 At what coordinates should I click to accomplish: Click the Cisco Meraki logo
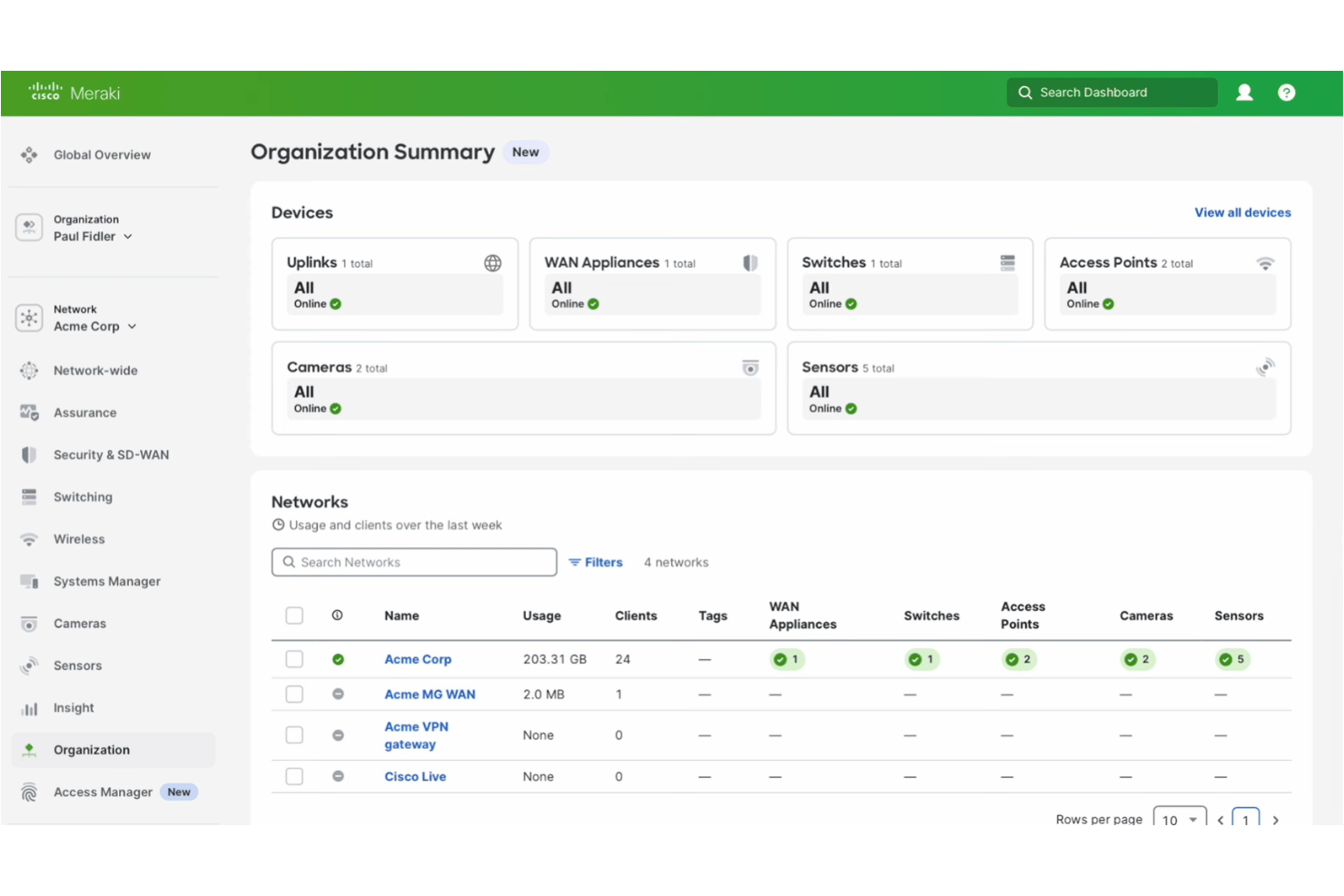point(74,93)
